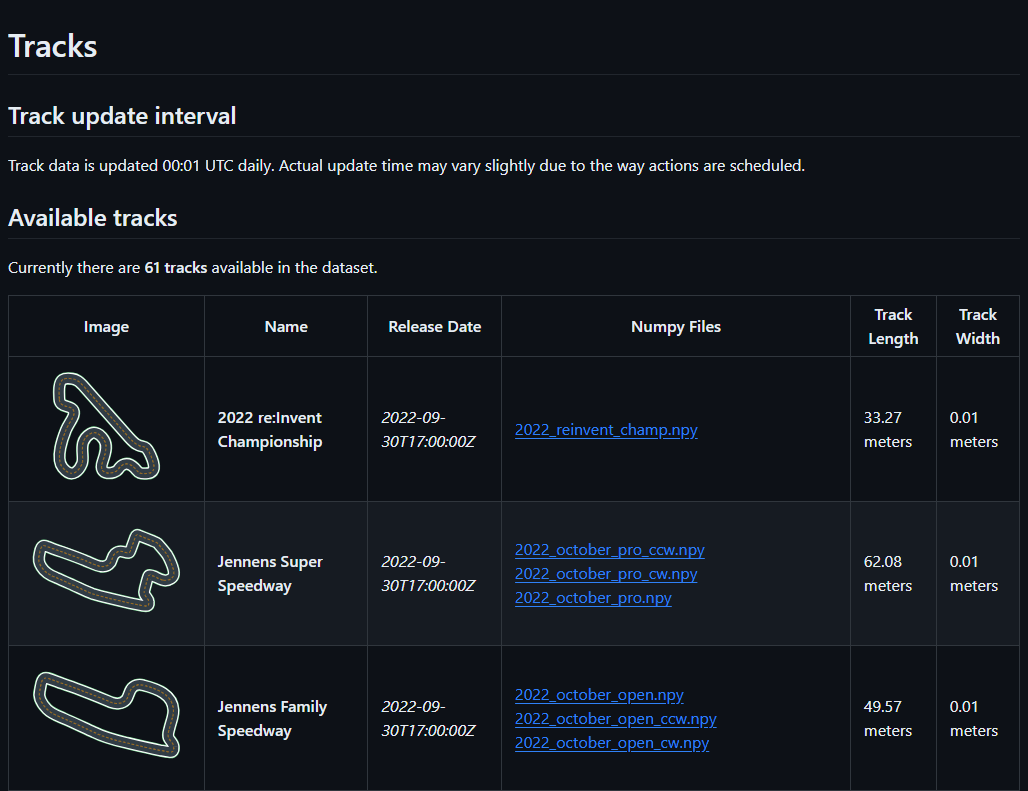Click the 2022 re:Invent Championship track image
1028x791 pixels.
(x=106, y=426)
